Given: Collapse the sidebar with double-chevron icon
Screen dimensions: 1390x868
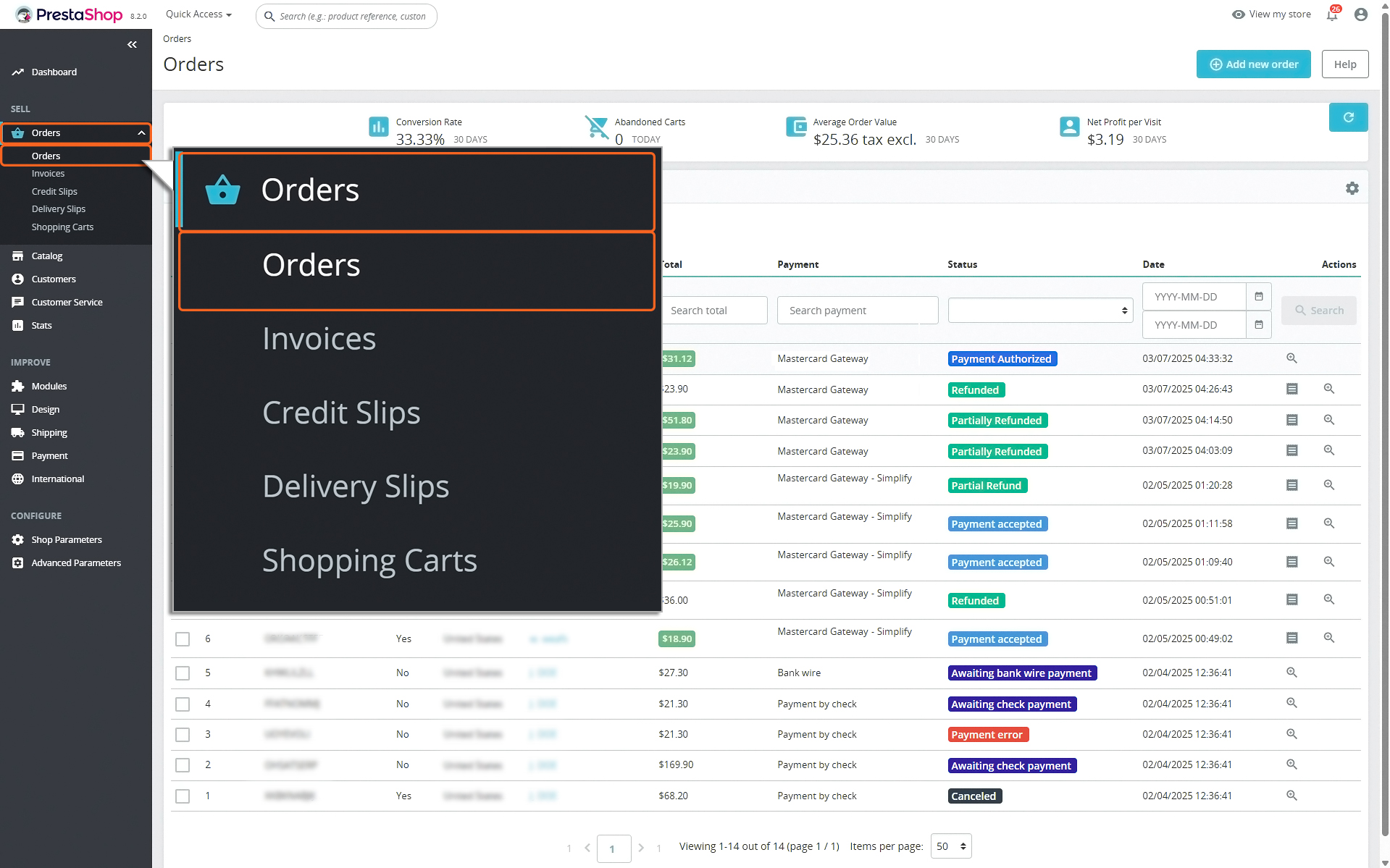Looking at the screenshot, I should (x=132, y=45).
